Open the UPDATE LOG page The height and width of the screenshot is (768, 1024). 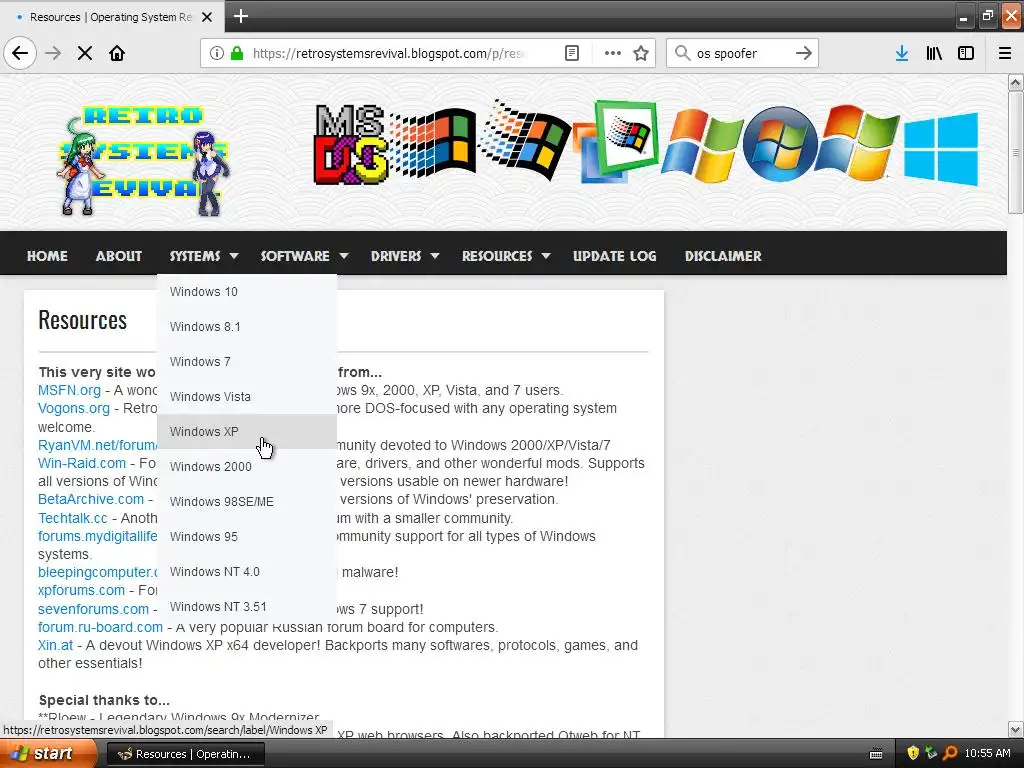[615, 256]
